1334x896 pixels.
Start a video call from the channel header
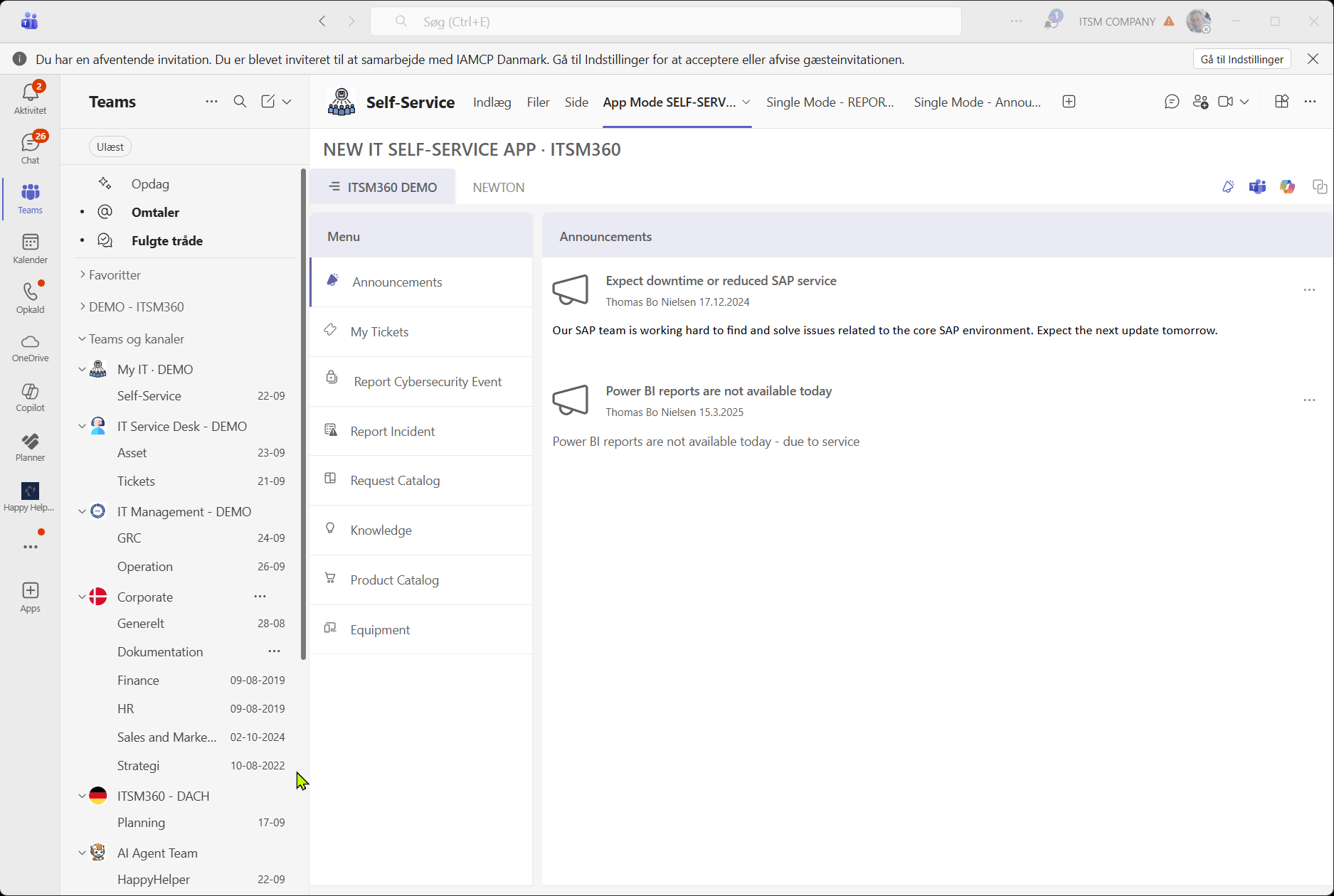click(1226, 102)
